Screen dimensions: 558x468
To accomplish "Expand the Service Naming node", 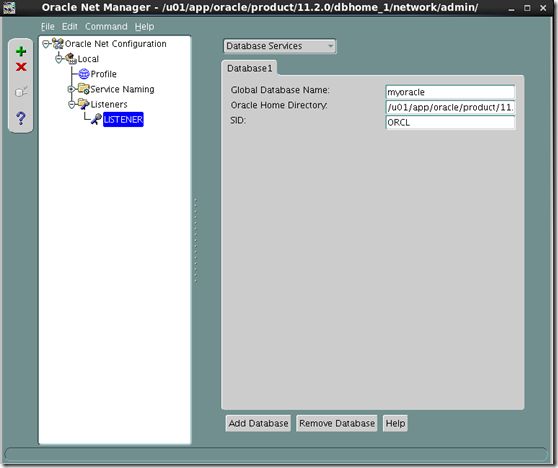I will (71, 89).
